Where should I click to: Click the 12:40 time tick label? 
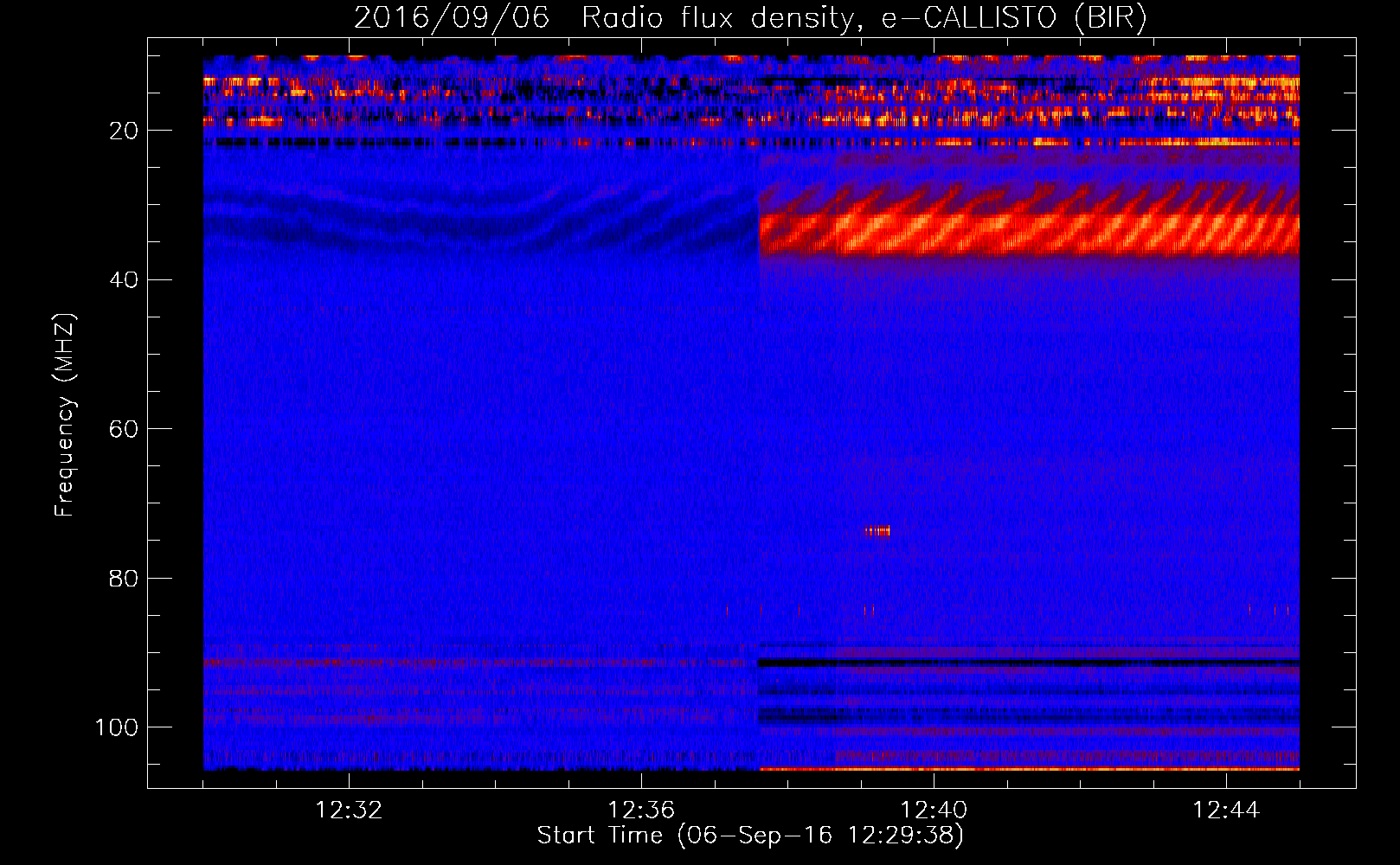[x=934, y=811]
